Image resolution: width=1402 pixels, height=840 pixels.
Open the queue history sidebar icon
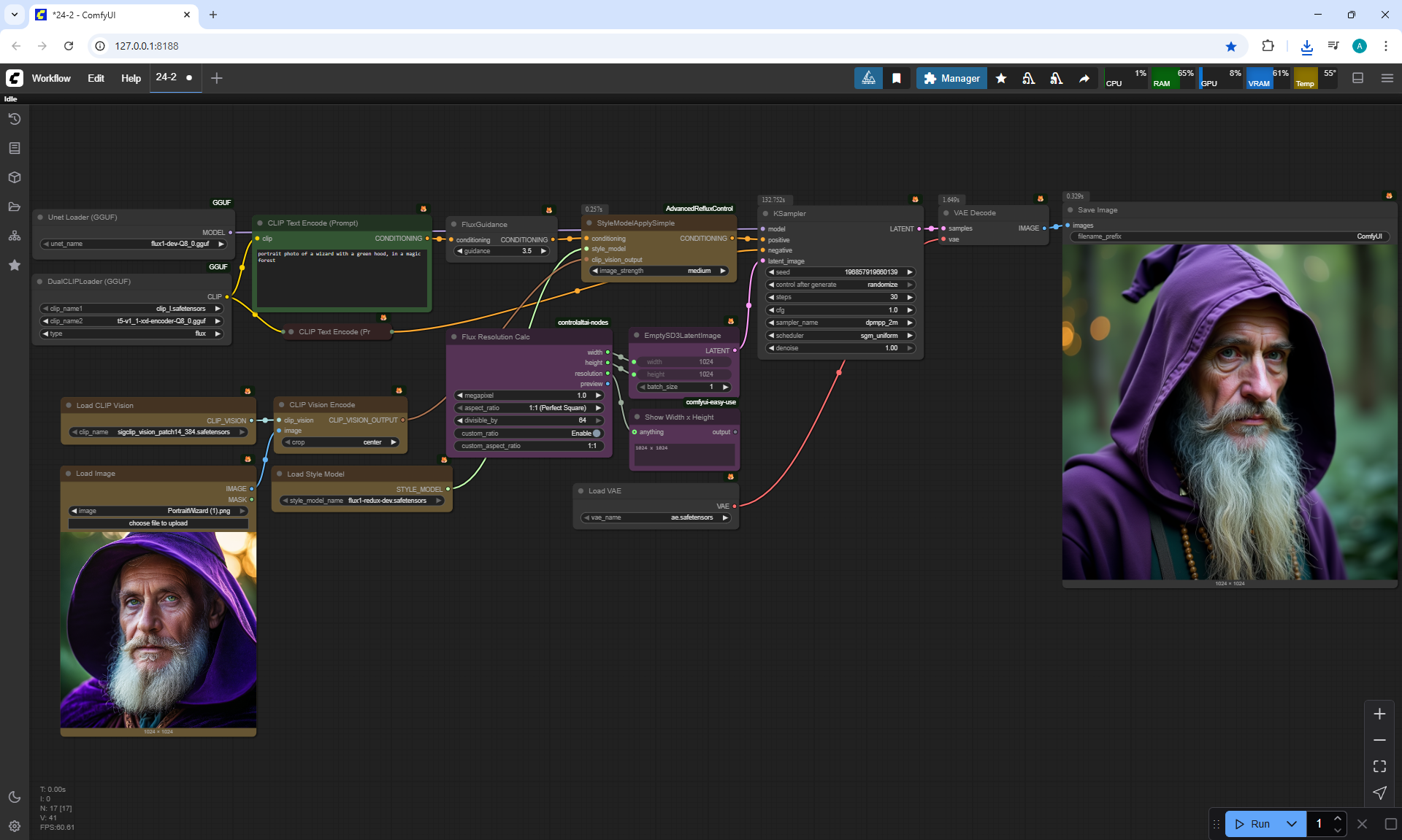click(x=15, y=119)
